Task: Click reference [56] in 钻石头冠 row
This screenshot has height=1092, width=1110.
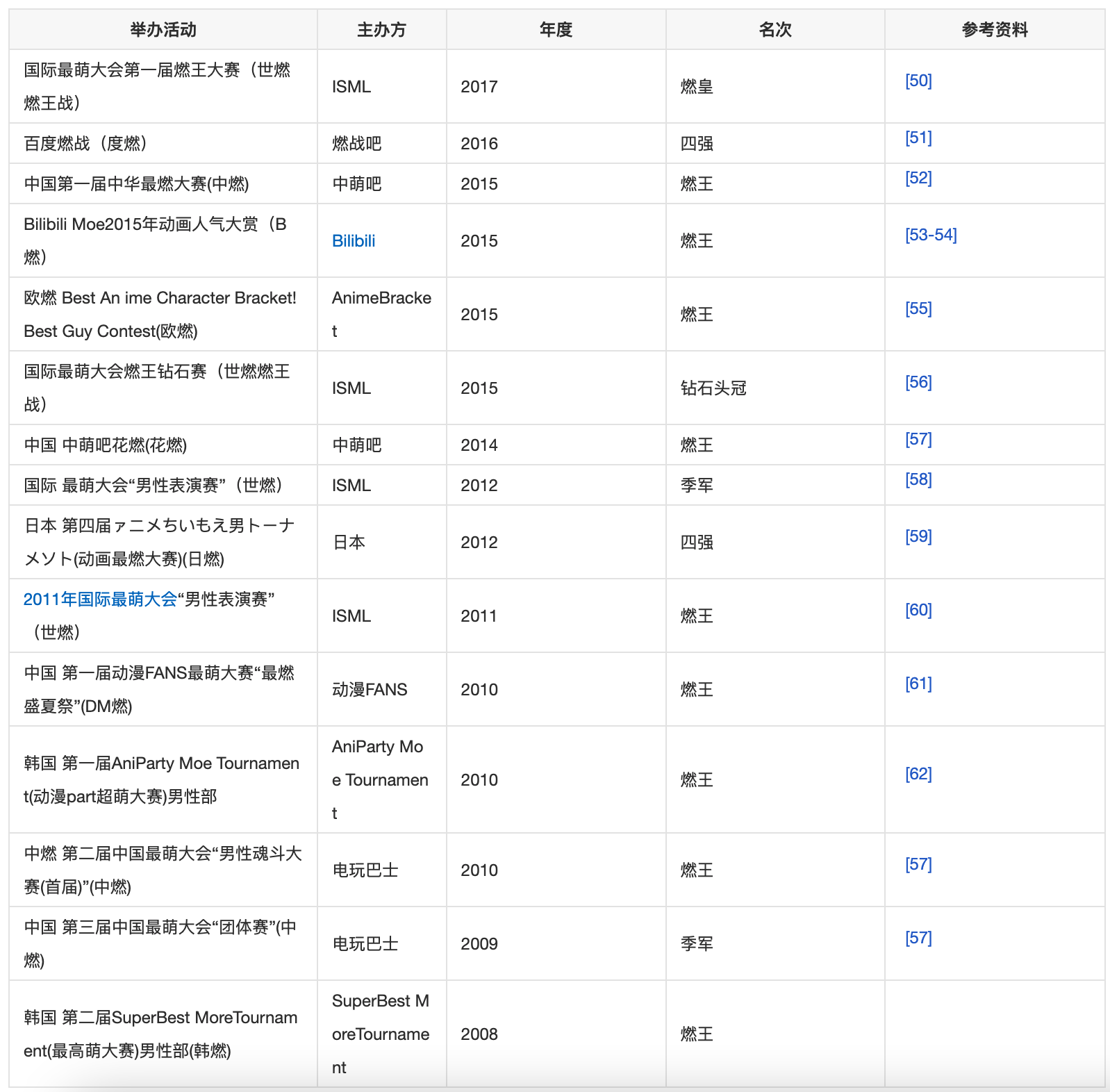Action: click(x=918, y=382)
